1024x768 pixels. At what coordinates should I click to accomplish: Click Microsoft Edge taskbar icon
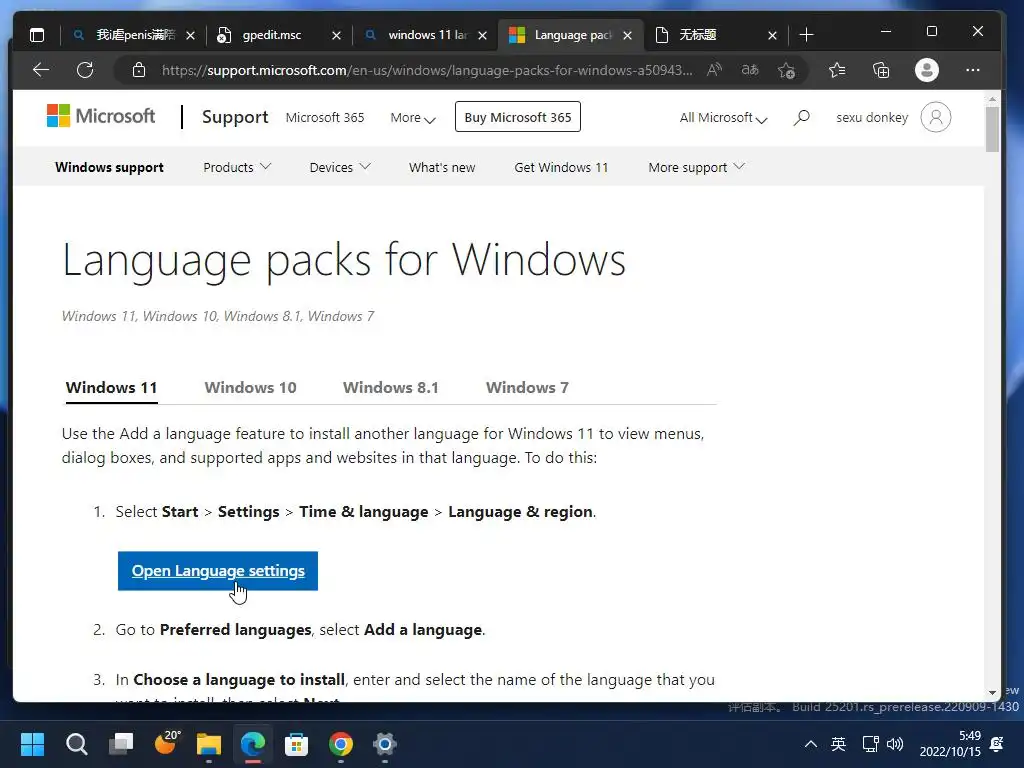pos(253,744)
